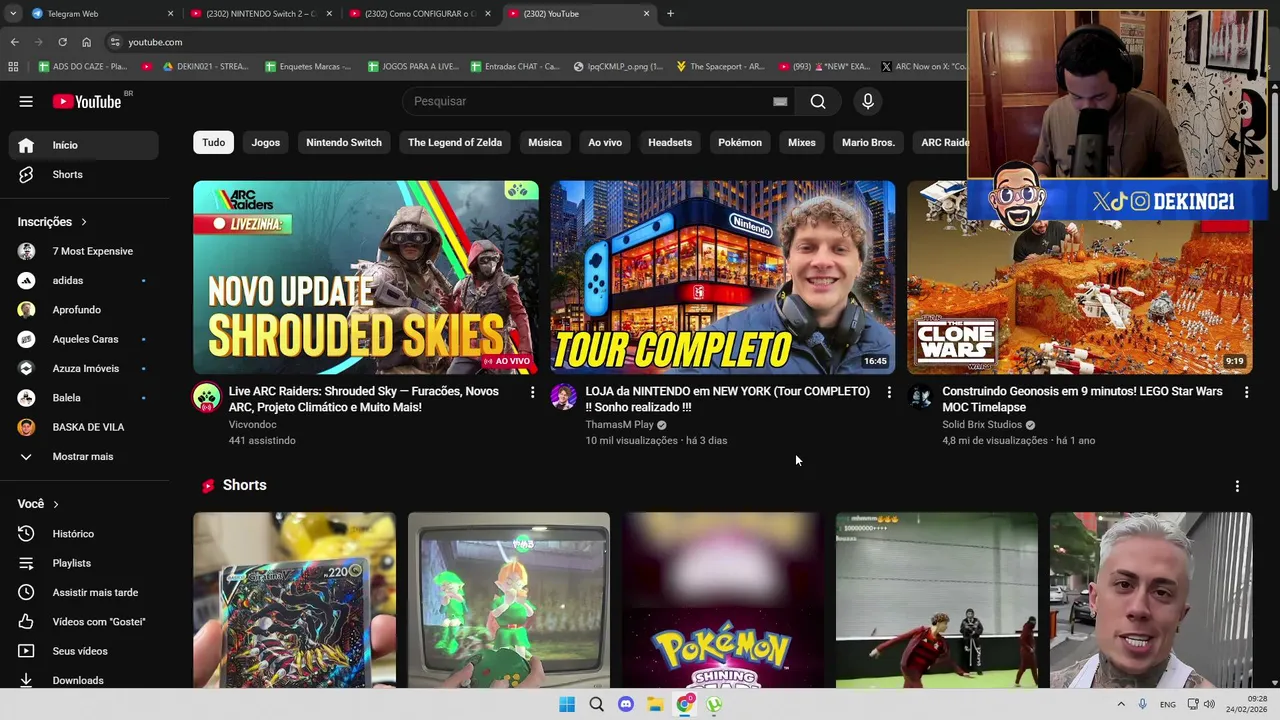
Task: Open a new browser tab
Action: tap(670, 14)
